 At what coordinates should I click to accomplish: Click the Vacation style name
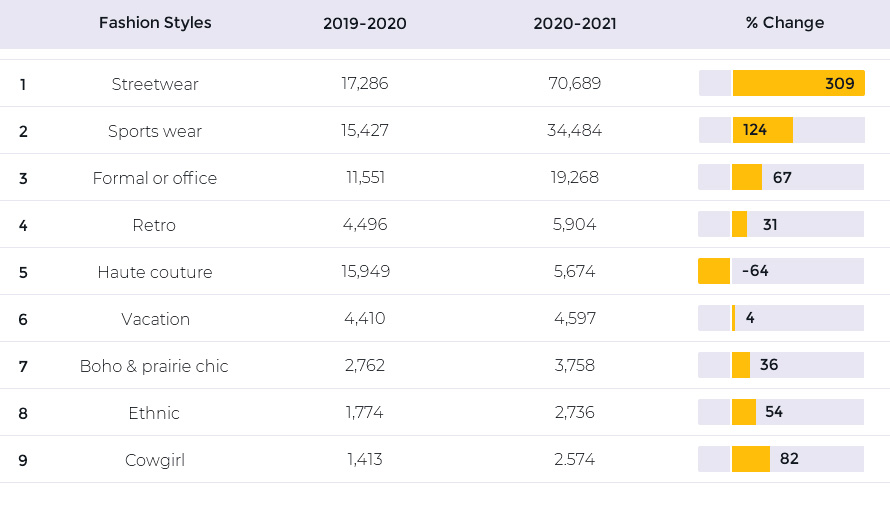(x=156, y=319)
